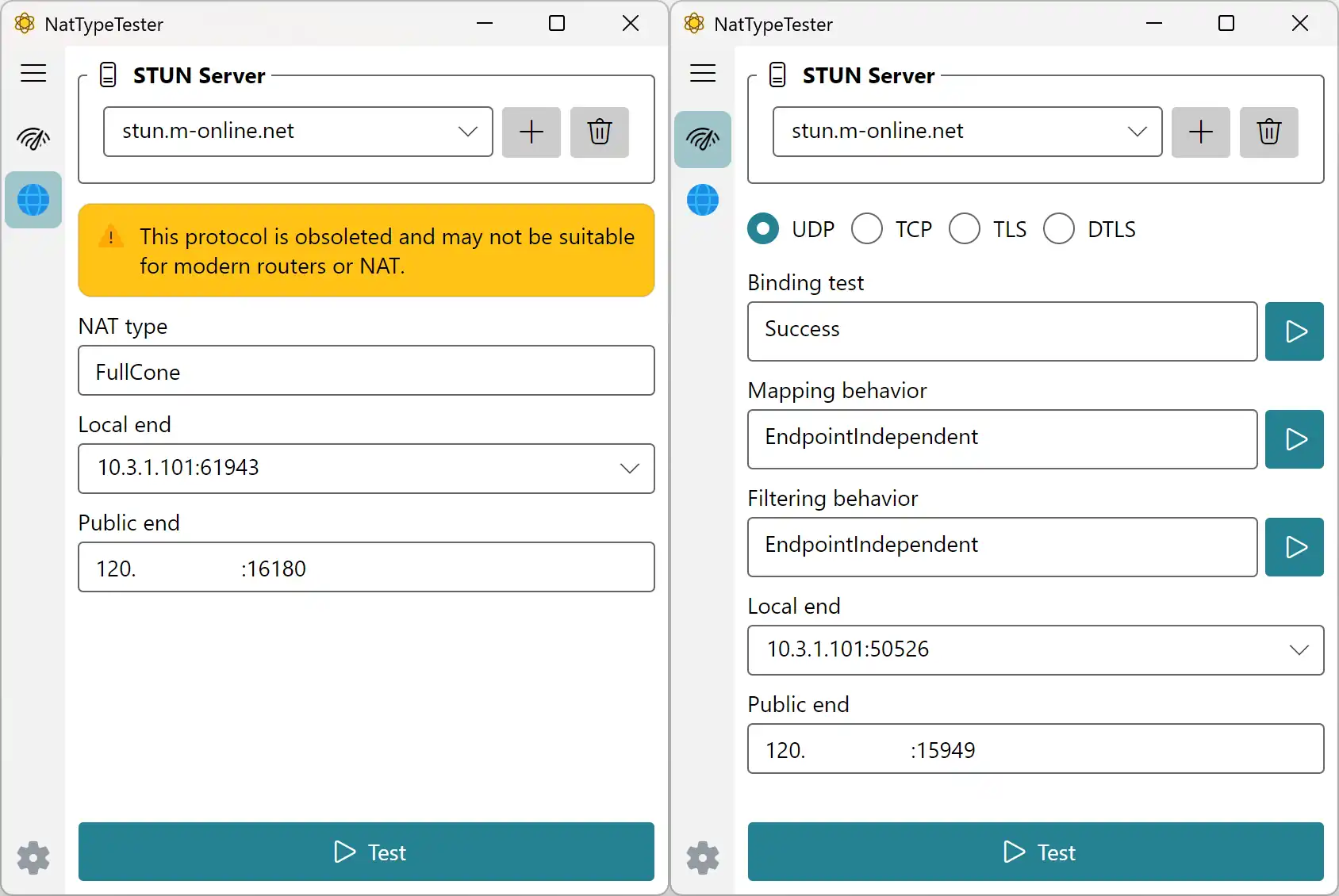Screen dimensions: 1339x896
Task: Delete STUN server in right window
Action: [1269, 132]
